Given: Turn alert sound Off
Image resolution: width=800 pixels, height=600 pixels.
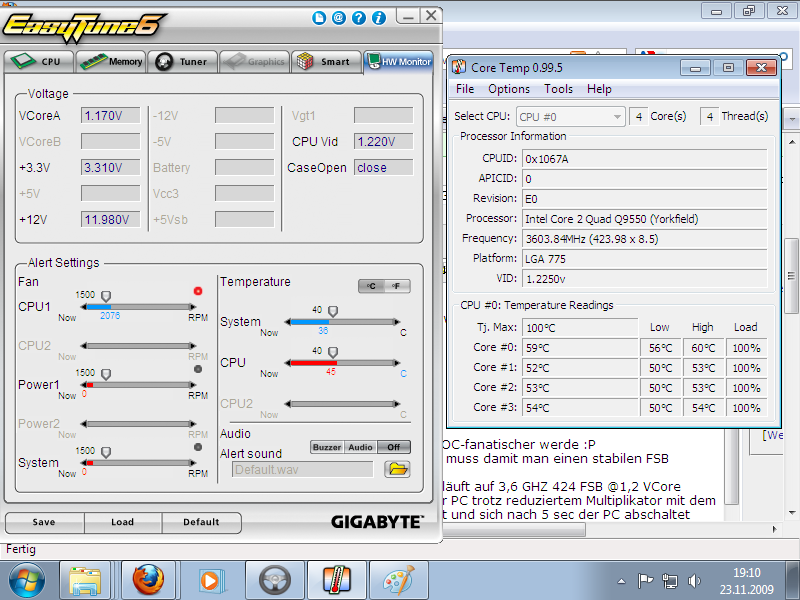Looking at the screenshot, I should (393, 447).
